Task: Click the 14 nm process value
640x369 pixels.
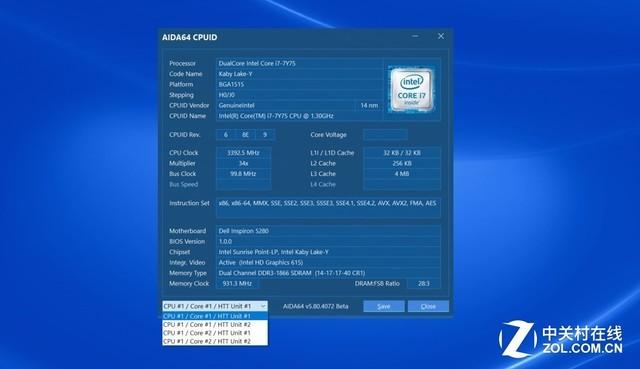Action: tap(369, 105)
